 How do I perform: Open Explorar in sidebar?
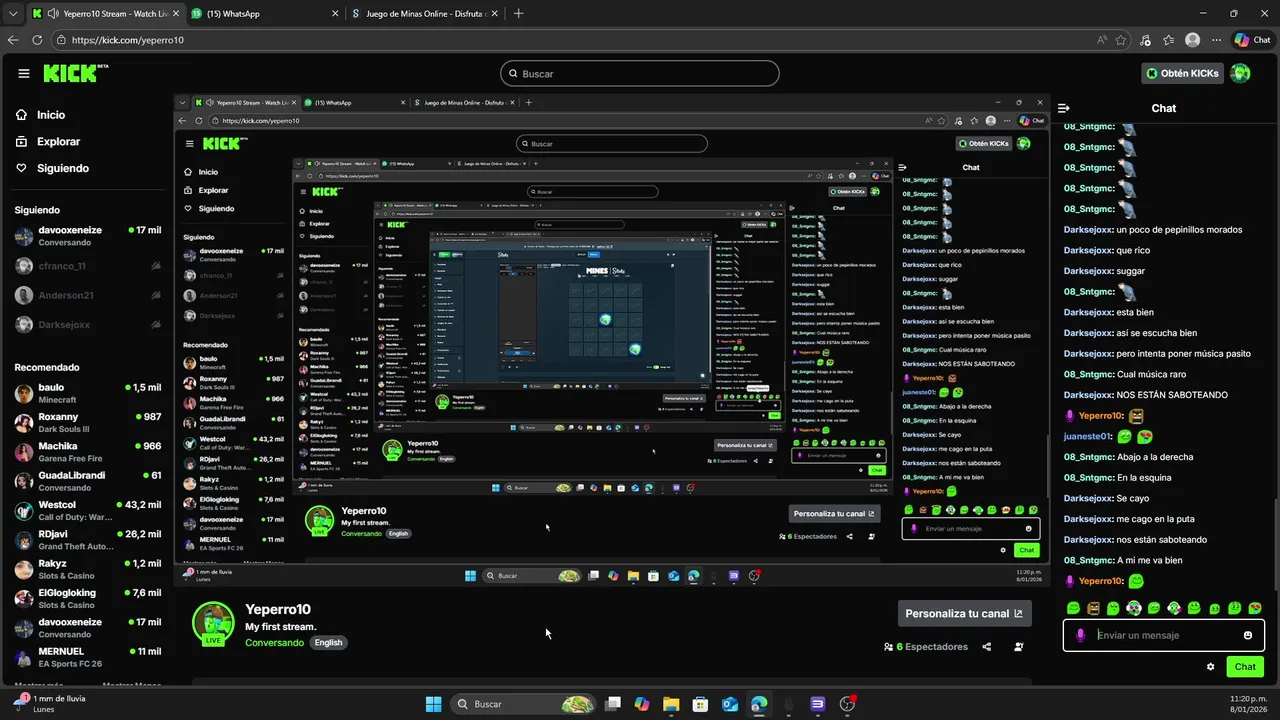(58, 142)
